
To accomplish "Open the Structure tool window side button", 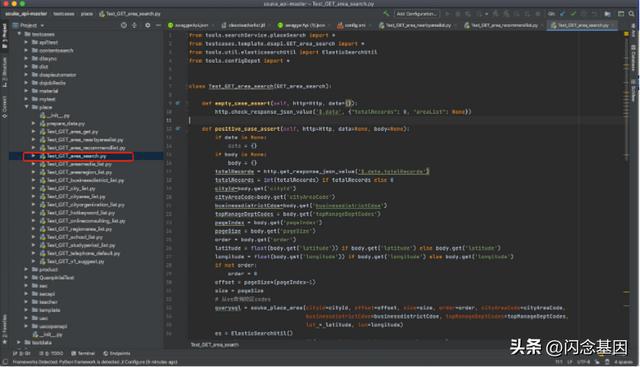I will coord(4,72).
